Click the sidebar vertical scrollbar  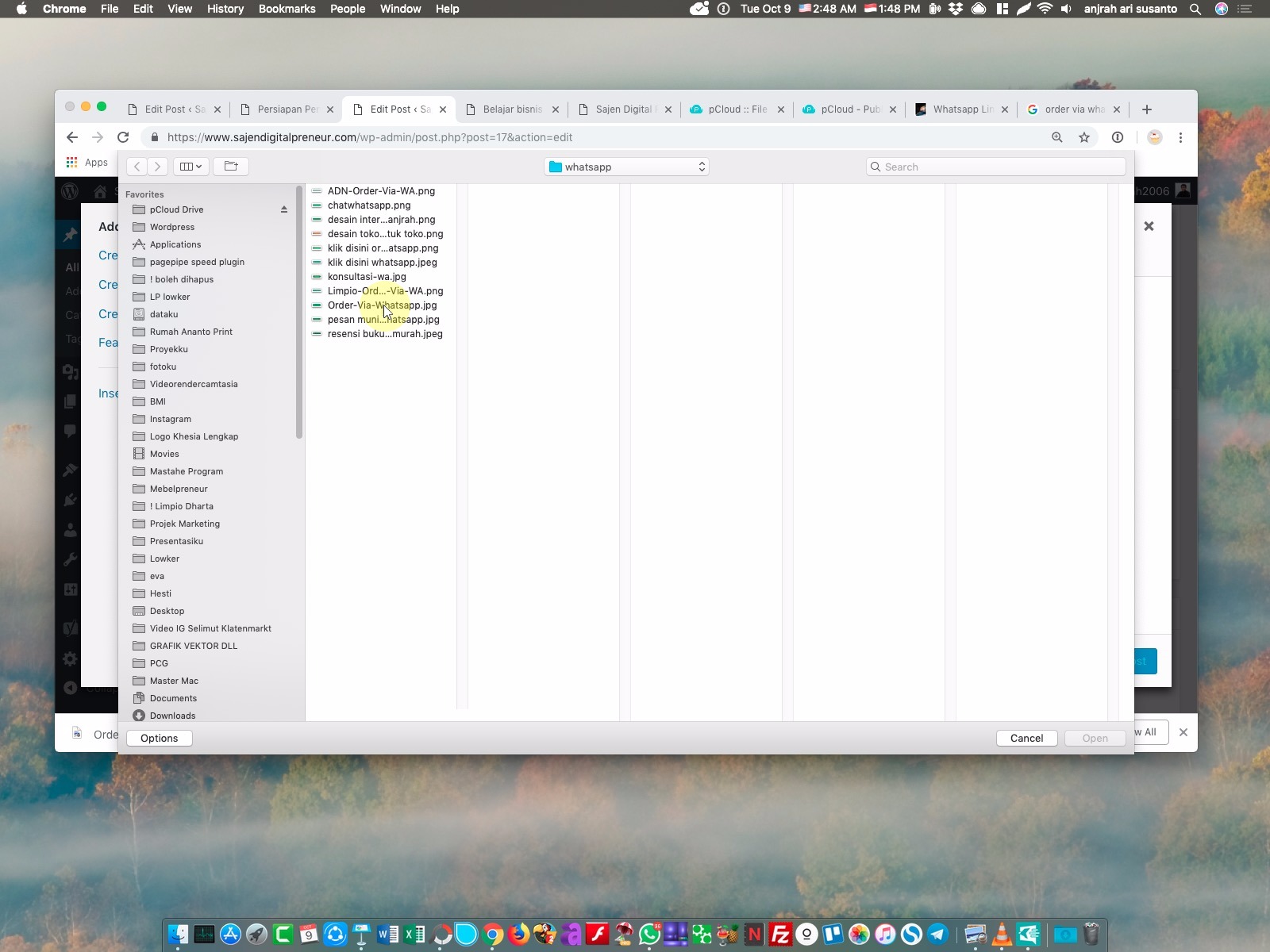click(x=299, y=317)
